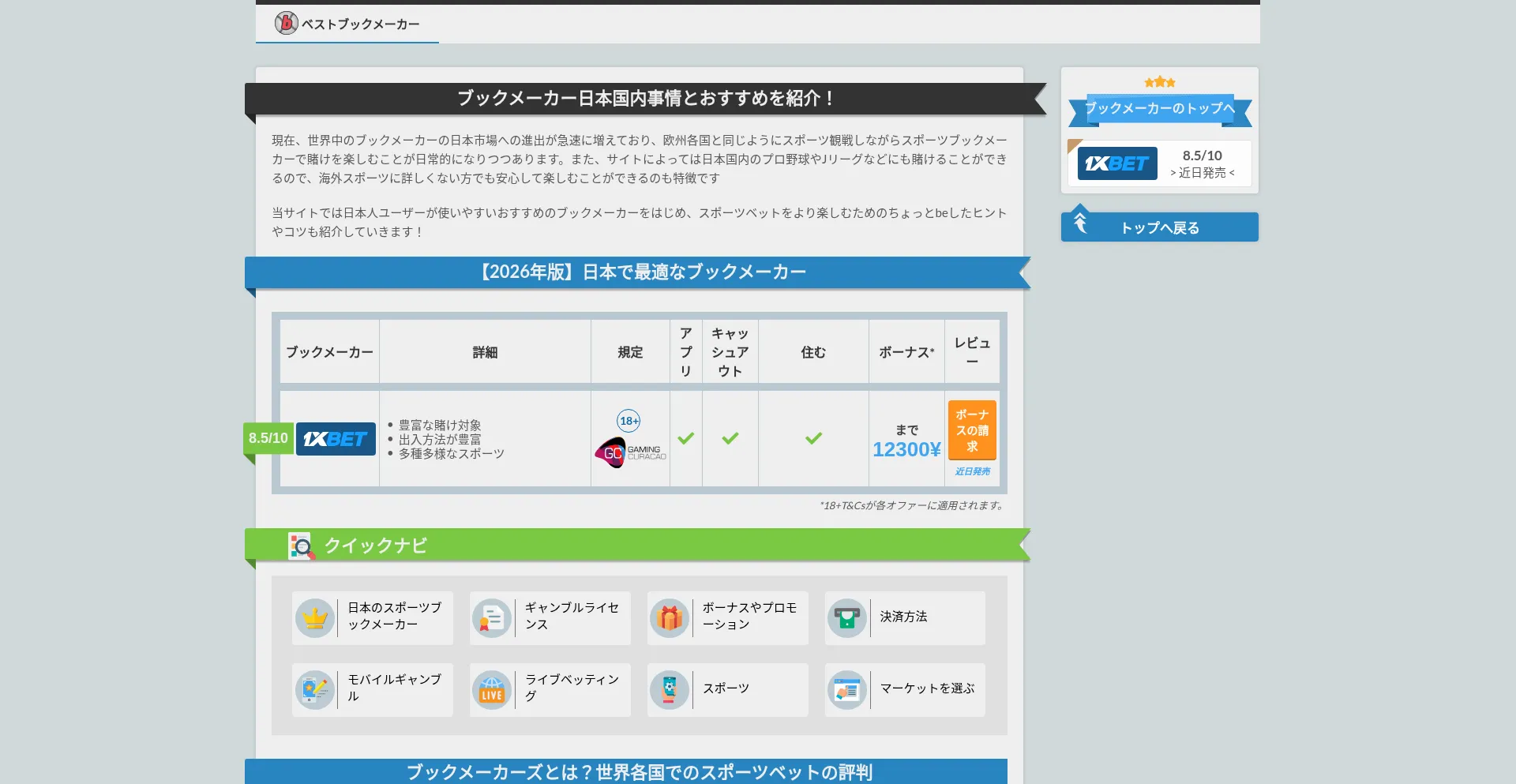Open the > 近日発売 < link in the sidebar
The height and width of the screenshot is (784, 1516).
1203,173
